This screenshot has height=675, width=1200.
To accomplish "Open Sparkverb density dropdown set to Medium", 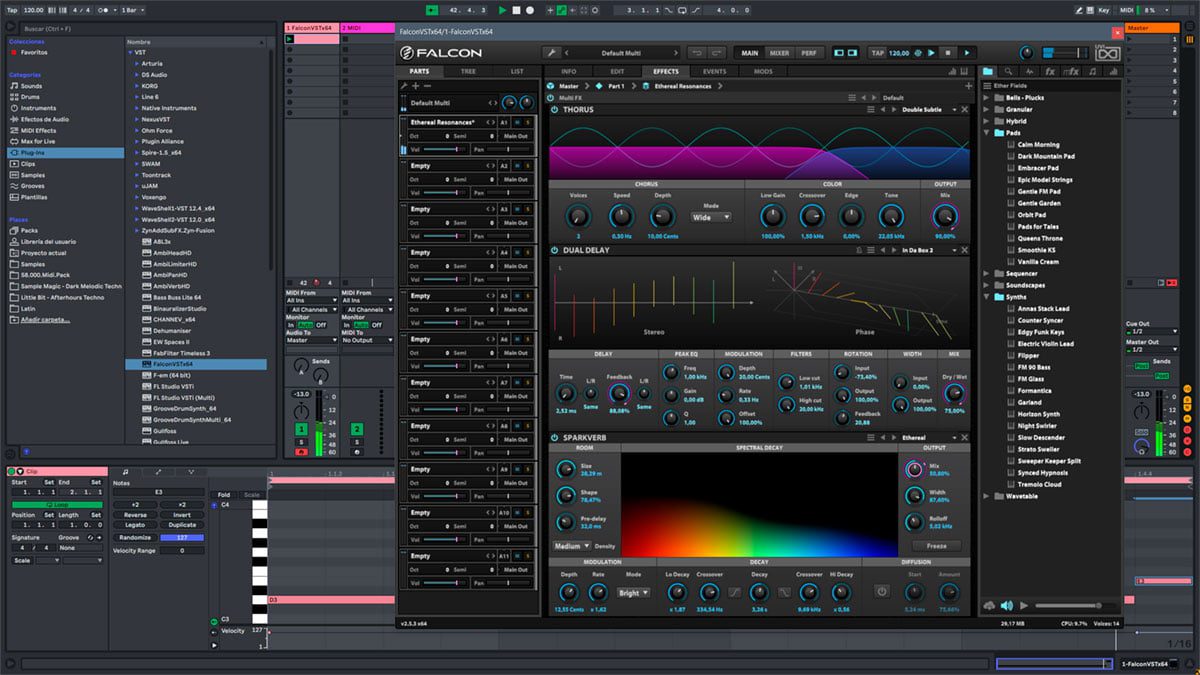I will (571, 546).
